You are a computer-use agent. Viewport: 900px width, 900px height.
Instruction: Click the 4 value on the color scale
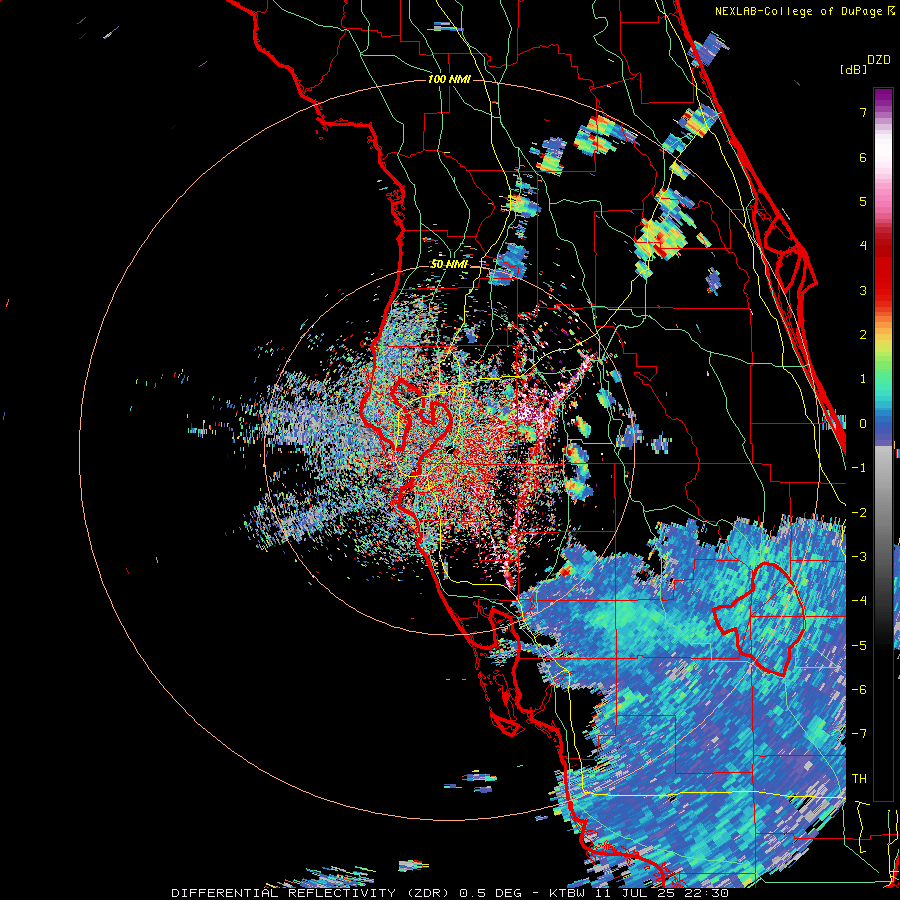pos(863,246)
